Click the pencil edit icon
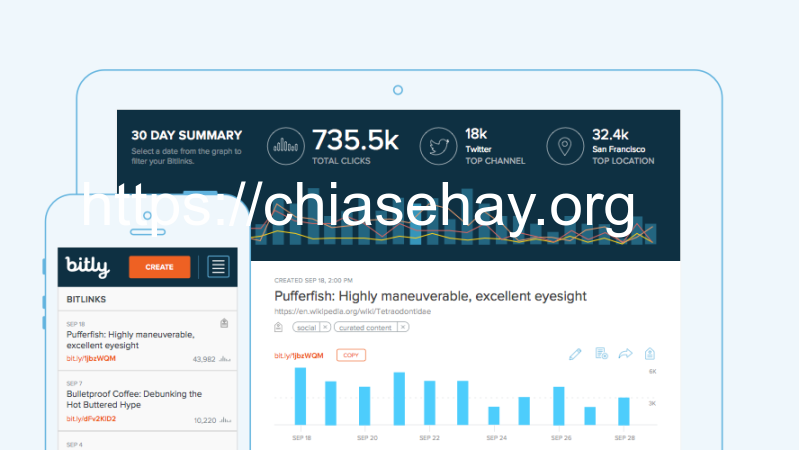This screenshot has width=799, height=450. click(x=575, y=354)
